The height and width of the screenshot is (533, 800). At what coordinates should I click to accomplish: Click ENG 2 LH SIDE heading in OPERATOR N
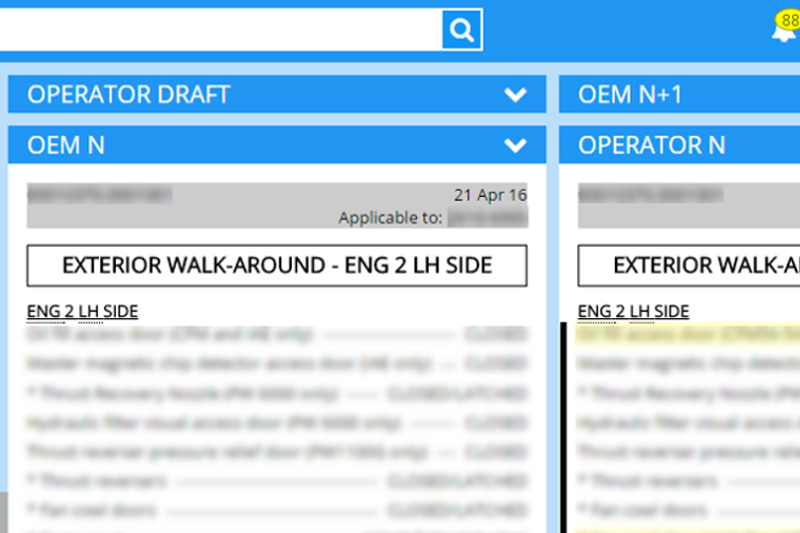(633, 311)
